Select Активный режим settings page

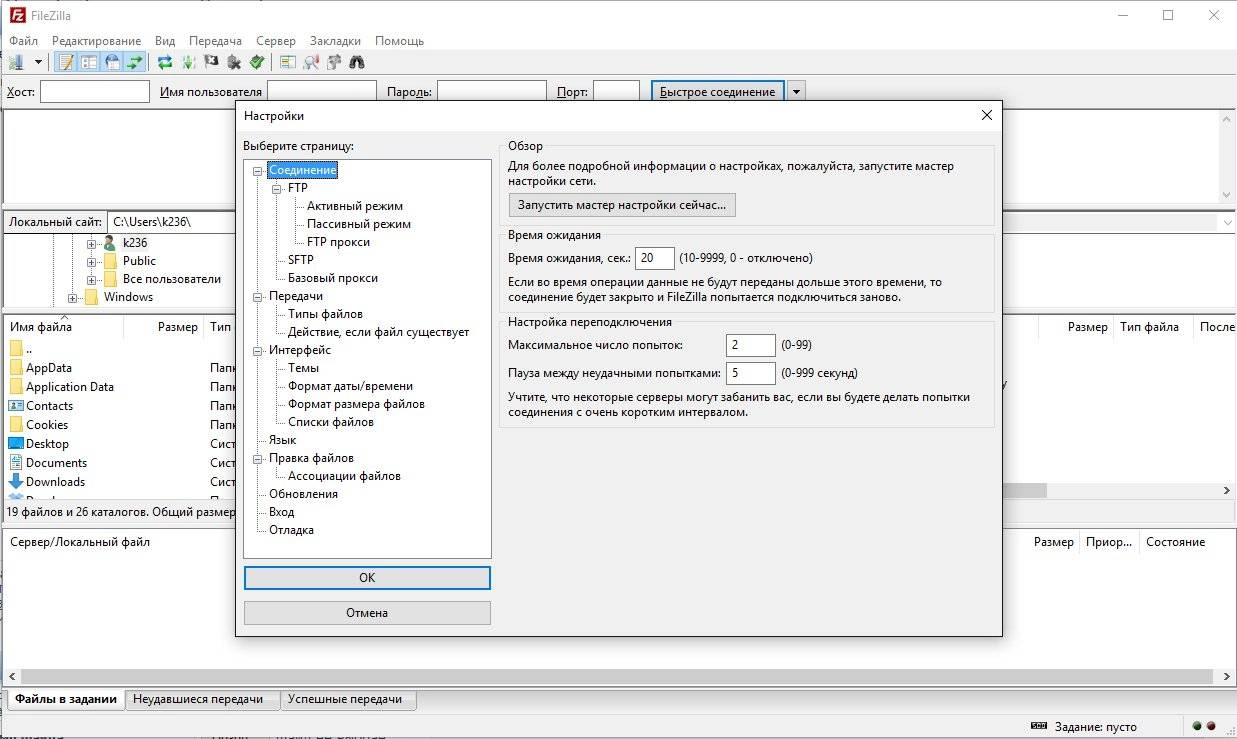(x=355, y=206)
